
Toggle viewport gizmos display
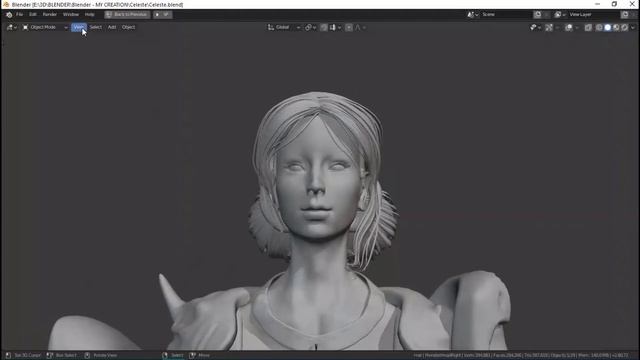tap(549, 27)
